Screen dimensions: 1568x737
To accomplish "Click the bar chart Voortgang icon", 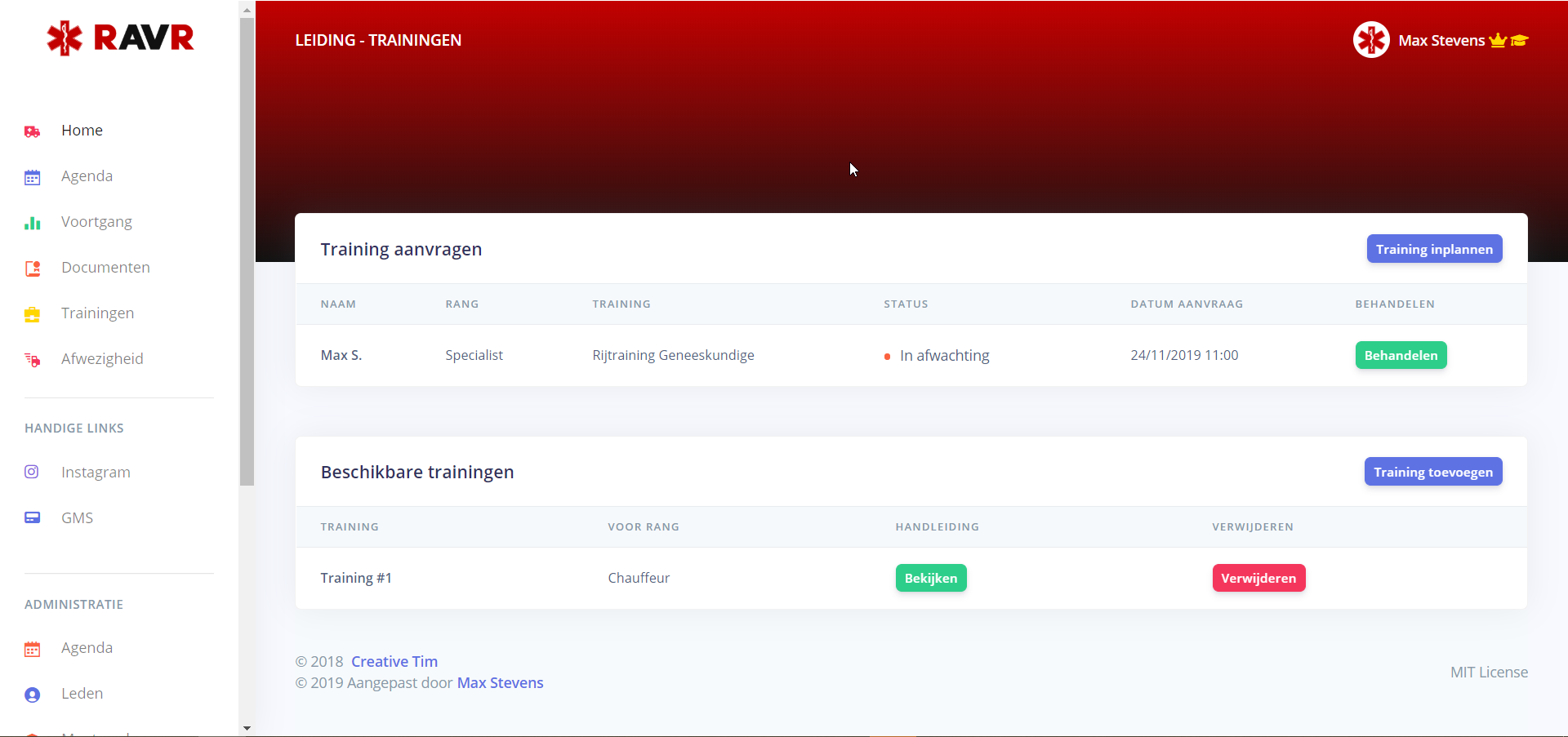I will click(x=33, y=223).
